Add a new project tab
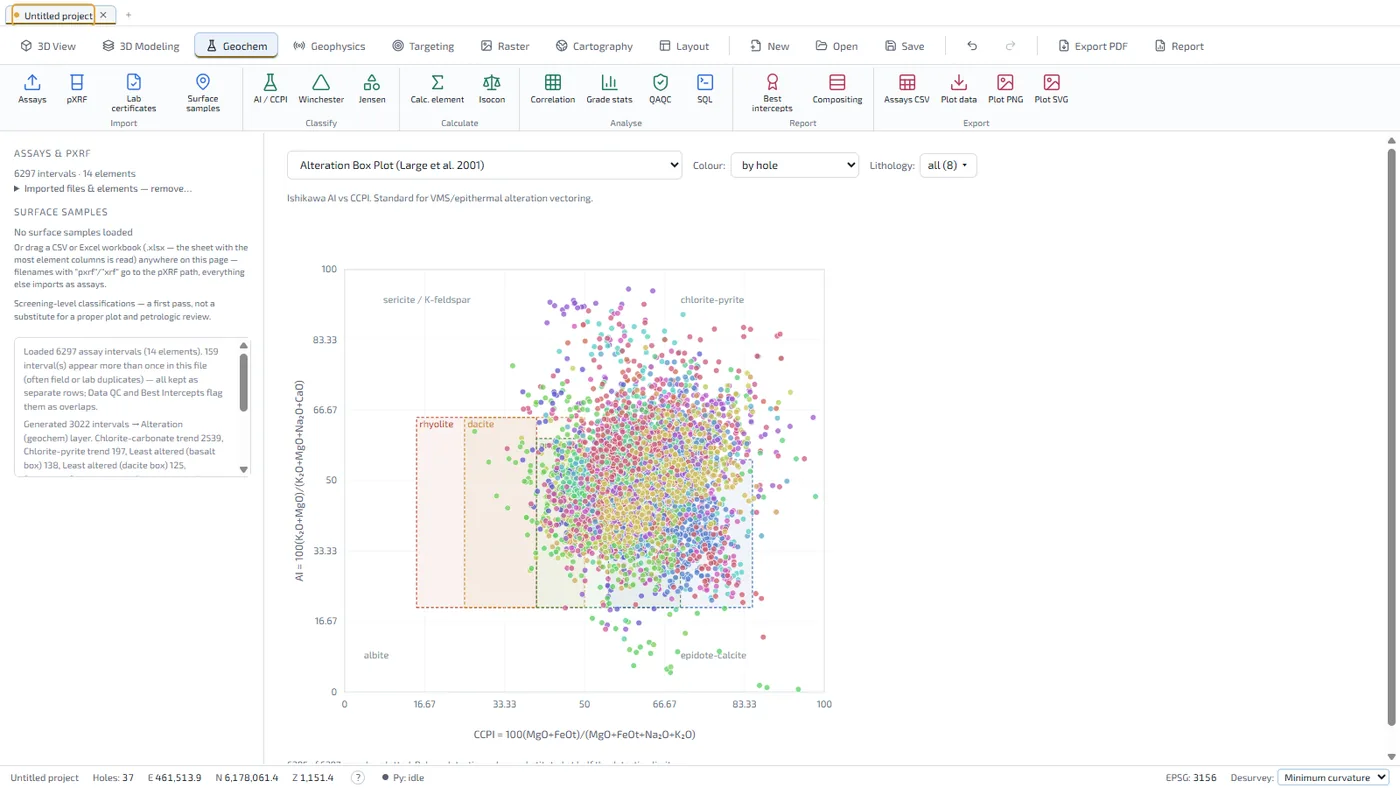 click(128, 15)
